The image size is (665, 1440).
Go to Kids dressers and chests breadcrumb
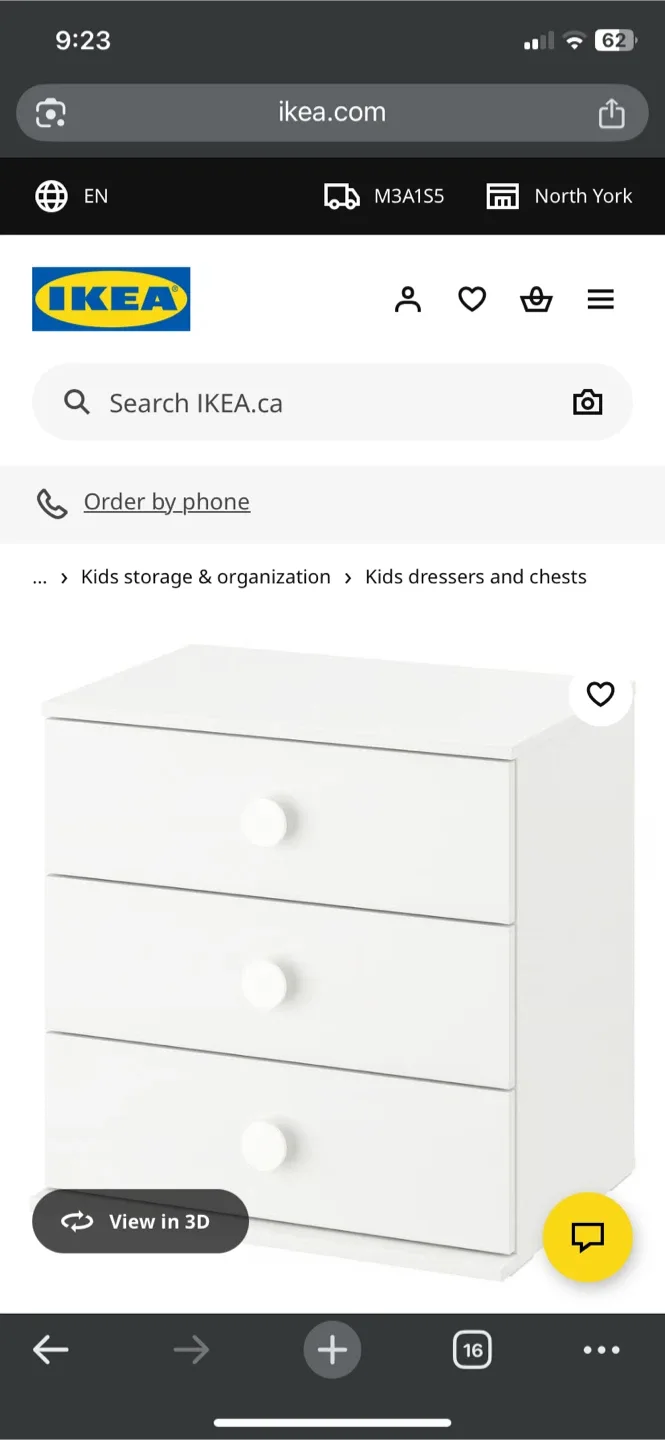[x=475, y=577]
